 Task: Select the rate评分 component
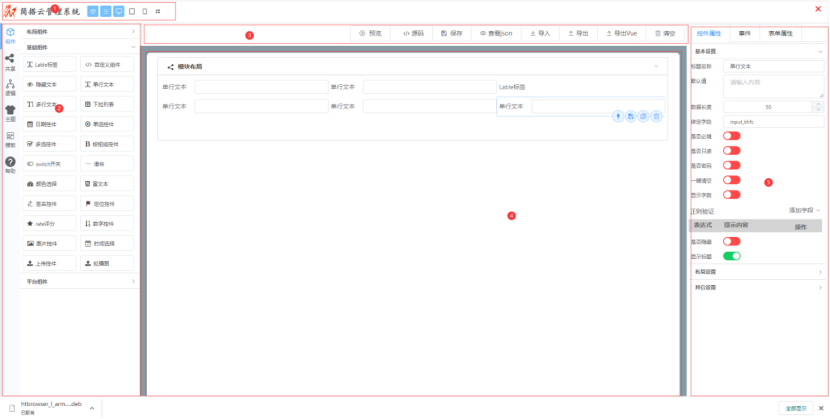(x=49, y=223)
